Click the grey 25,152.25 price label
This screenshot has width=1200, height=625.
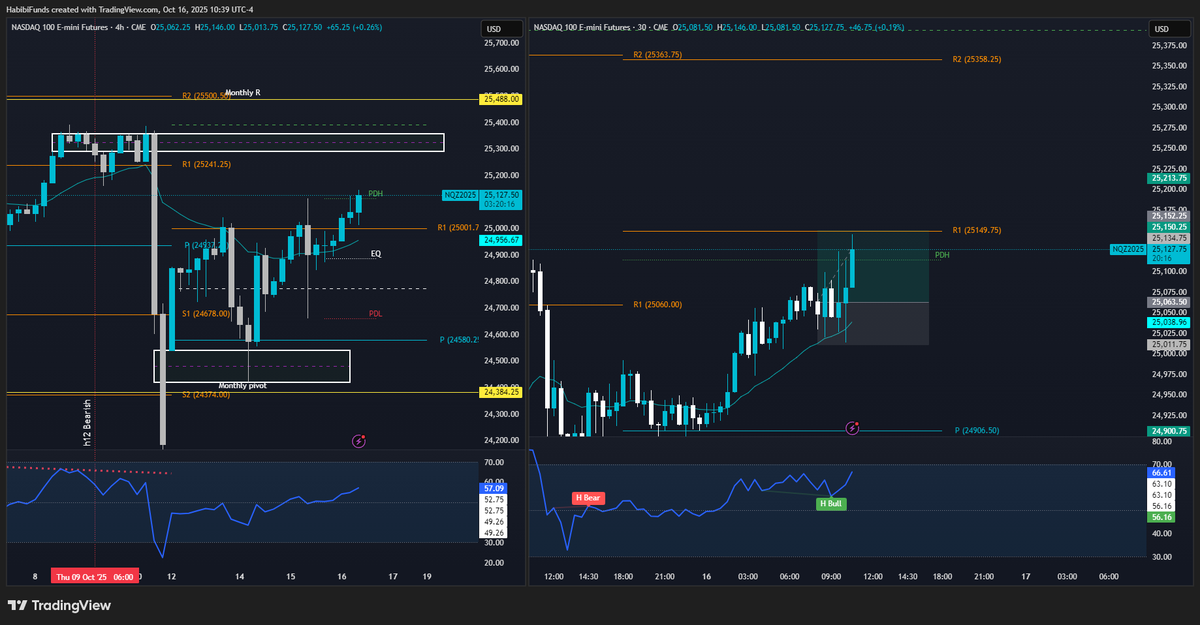1167,215
